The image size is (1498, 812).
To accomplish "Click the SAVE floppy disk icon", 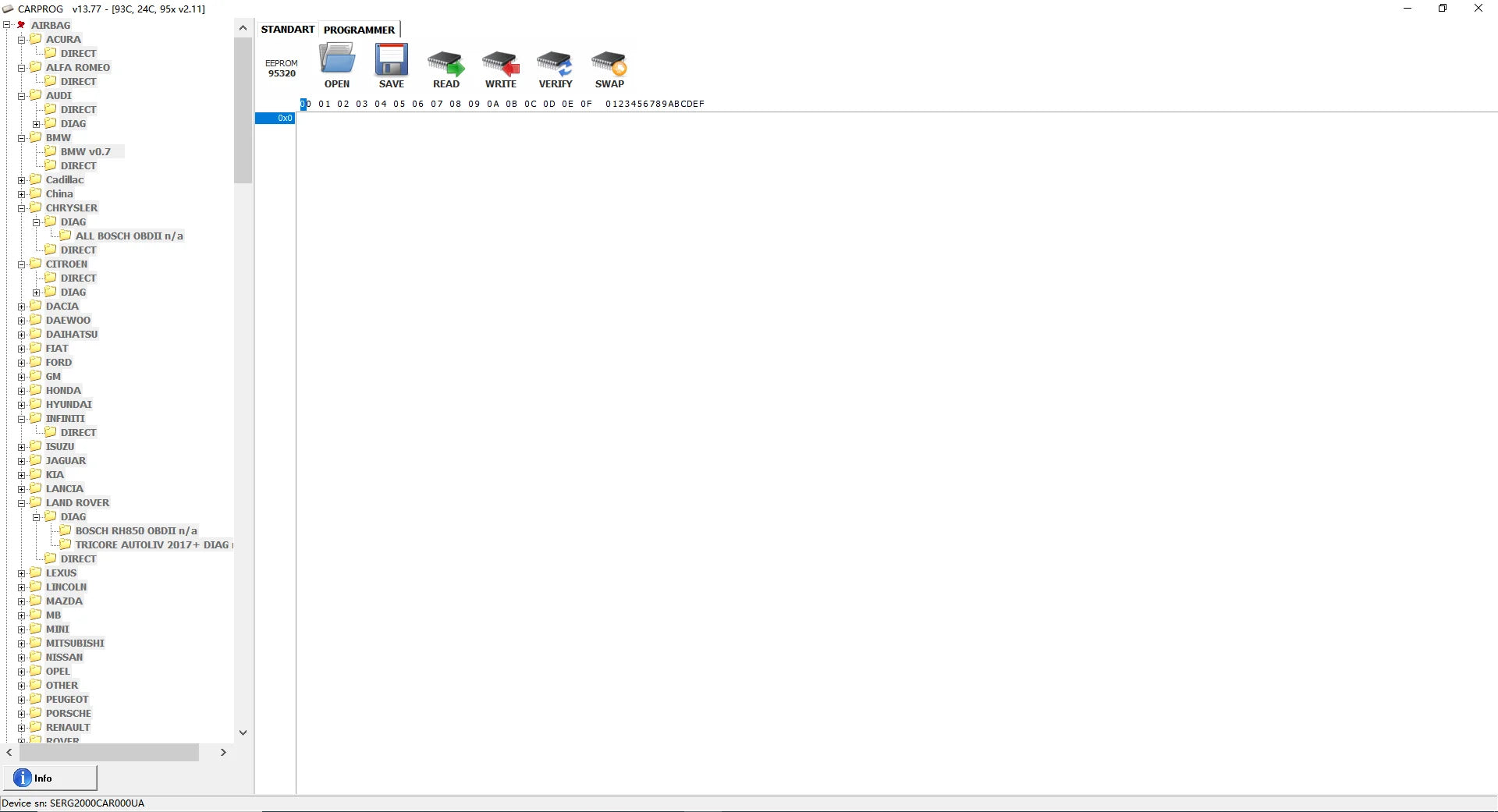I will click(x=392, y=59).
